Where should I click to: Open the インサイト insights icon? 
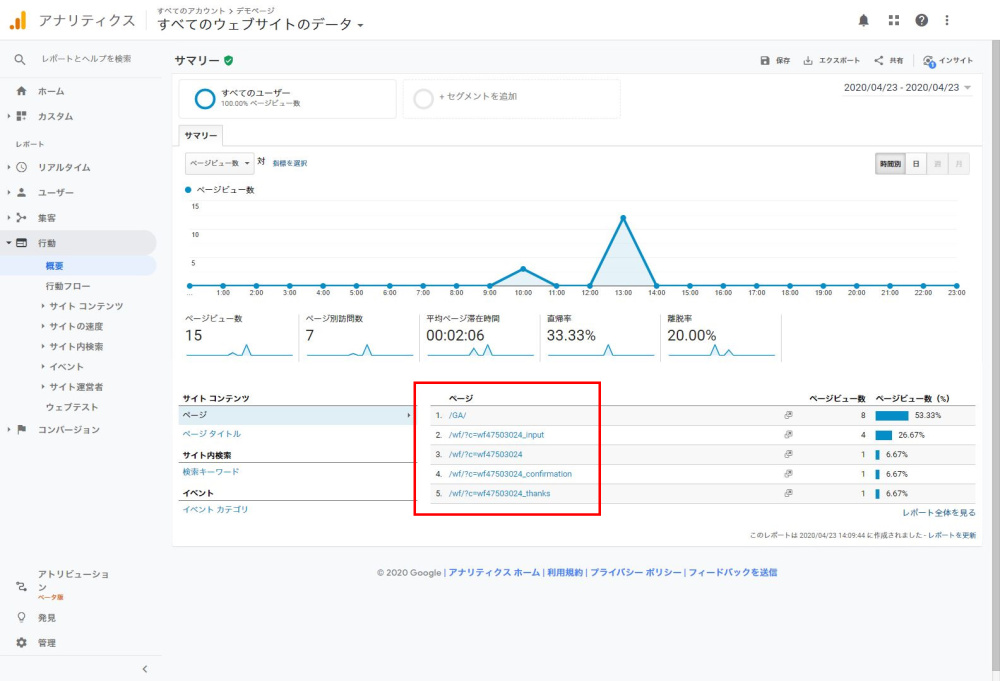click(x=929, y=60)
